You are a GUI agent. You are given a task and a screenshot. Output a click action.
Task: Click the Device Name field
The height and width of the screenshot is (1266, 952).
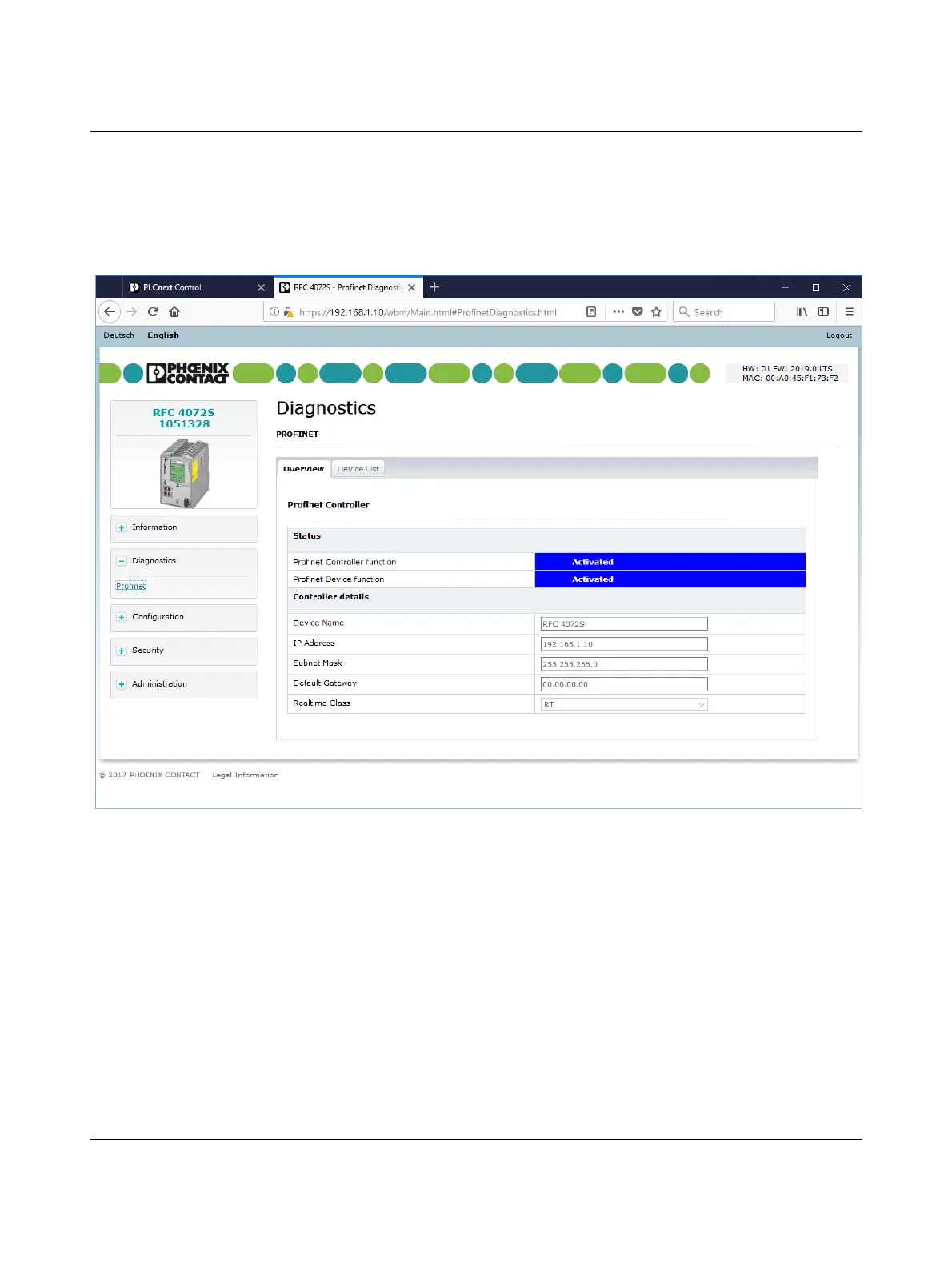click(x=624, y=623)
